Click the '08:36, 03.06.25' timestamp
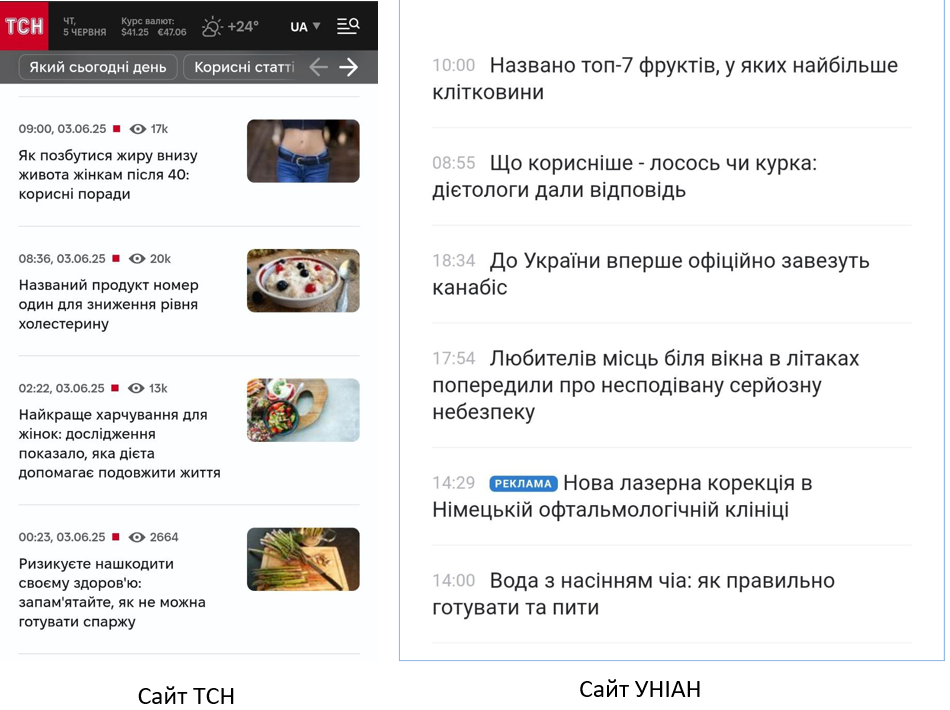 click(62, 259)
